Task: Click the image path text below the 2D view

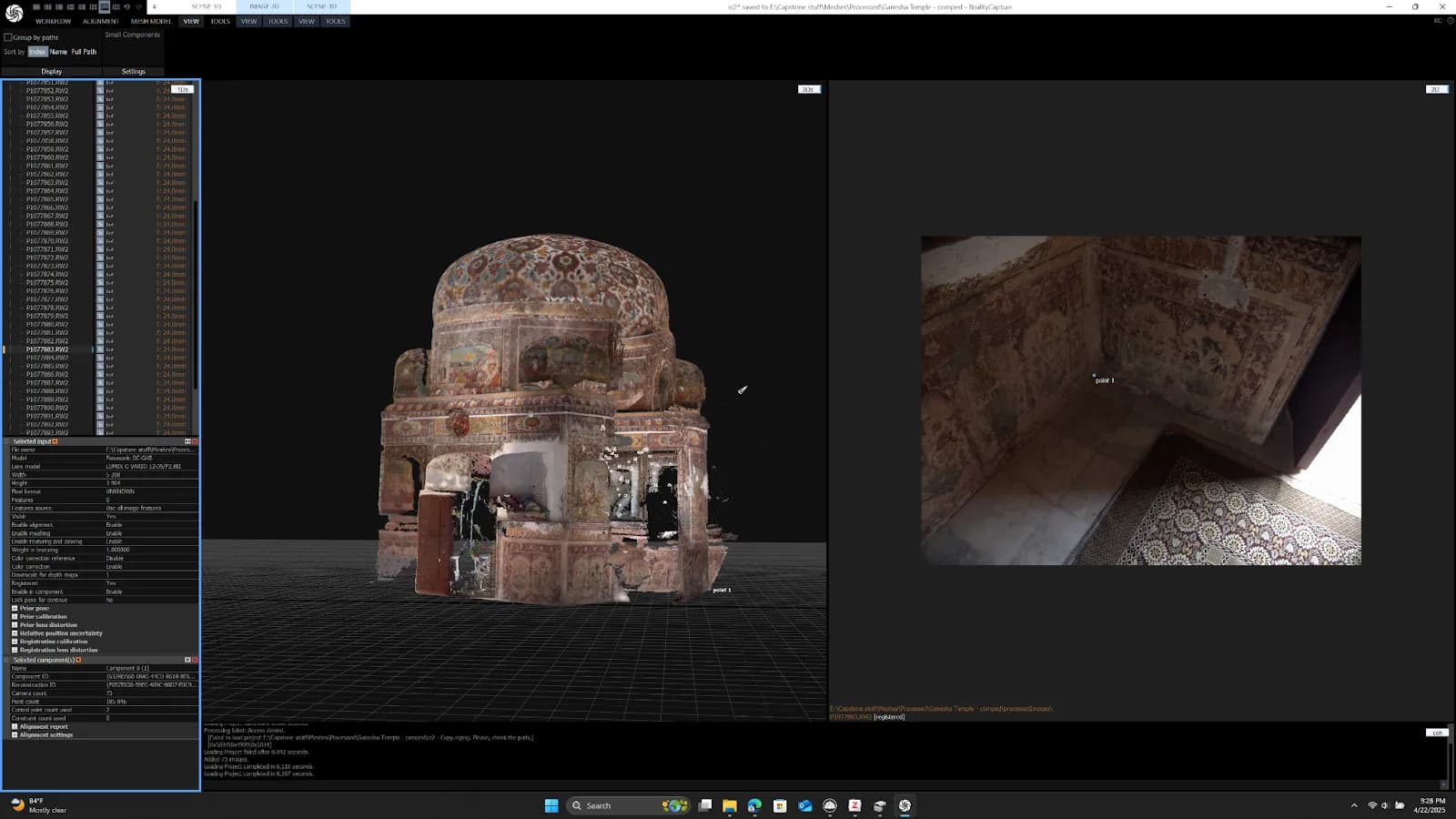Action: pos(941,709)
